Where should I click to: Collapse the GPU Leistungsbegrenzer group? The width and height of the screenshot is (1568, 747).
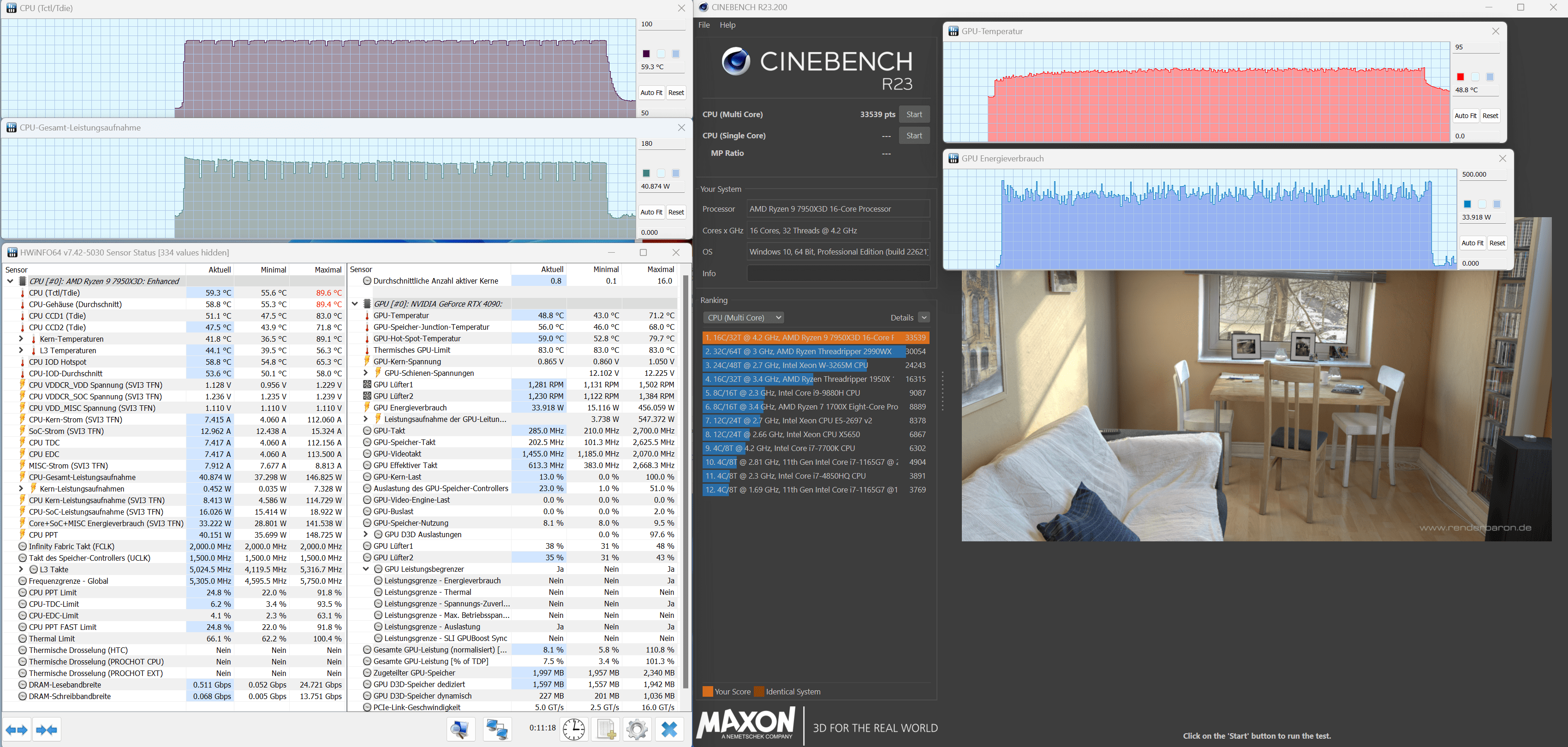[x=366, y=569]
